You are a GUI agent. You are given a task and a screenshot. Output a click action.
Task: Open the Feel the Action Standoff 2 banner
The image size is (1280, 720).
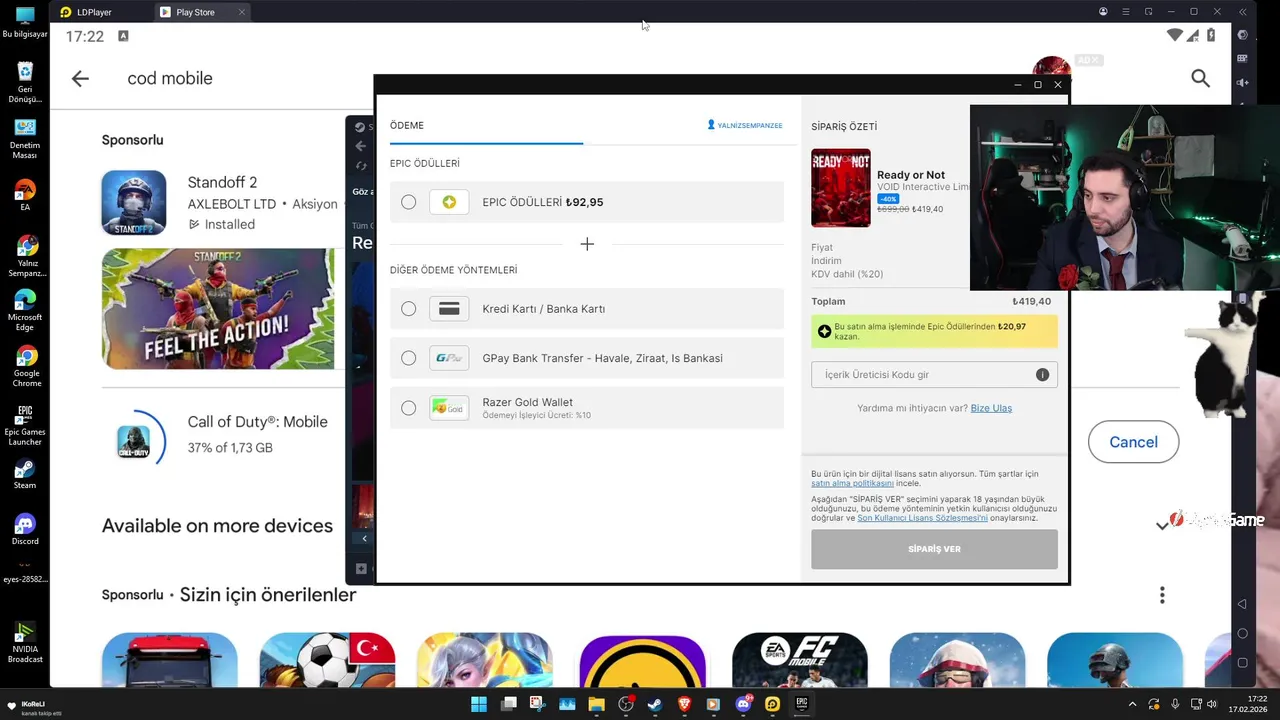point(218,309)
